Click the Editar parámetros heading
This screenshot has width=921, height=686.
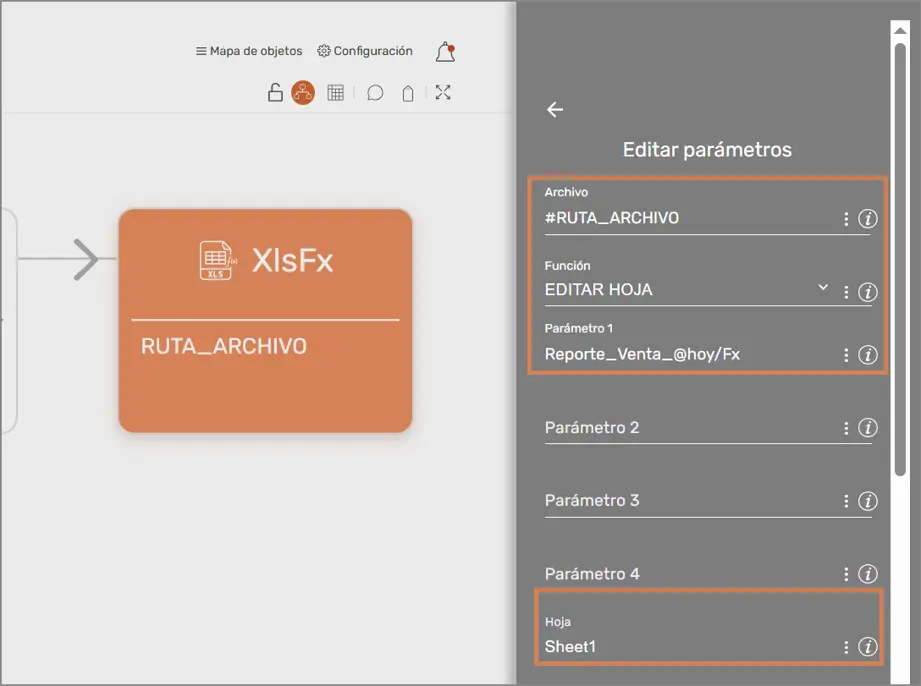tap(707, 150)
